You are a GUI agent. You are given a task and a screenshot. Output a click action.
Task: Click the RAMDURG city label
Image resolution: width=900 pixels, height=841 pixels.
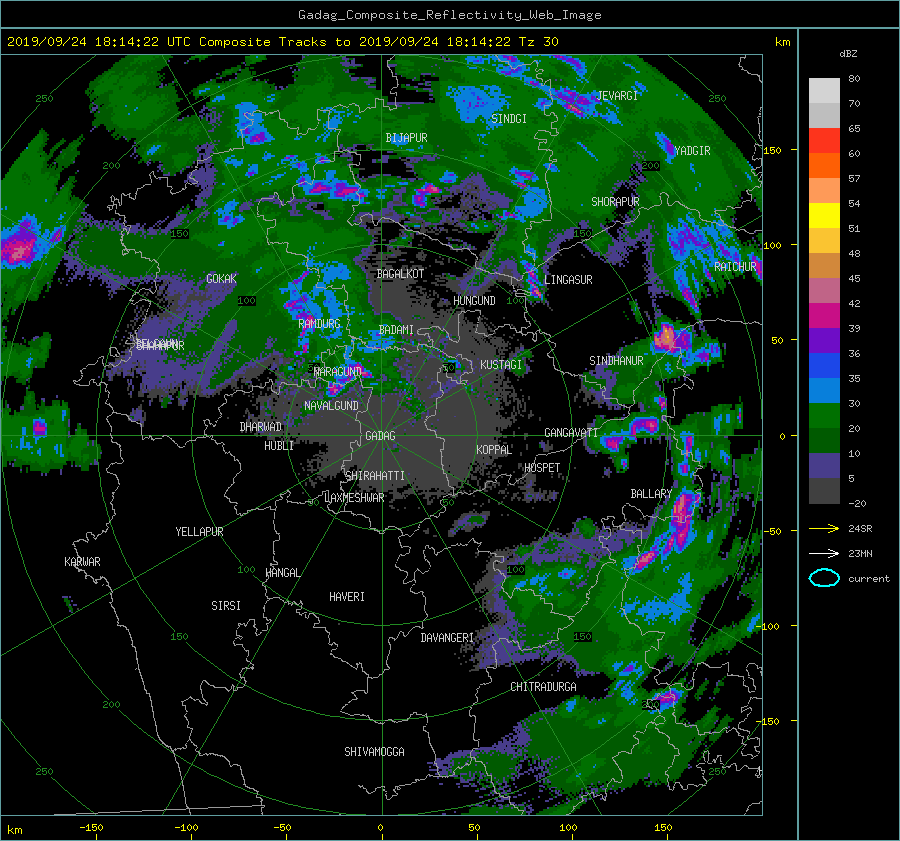(319, 324)
